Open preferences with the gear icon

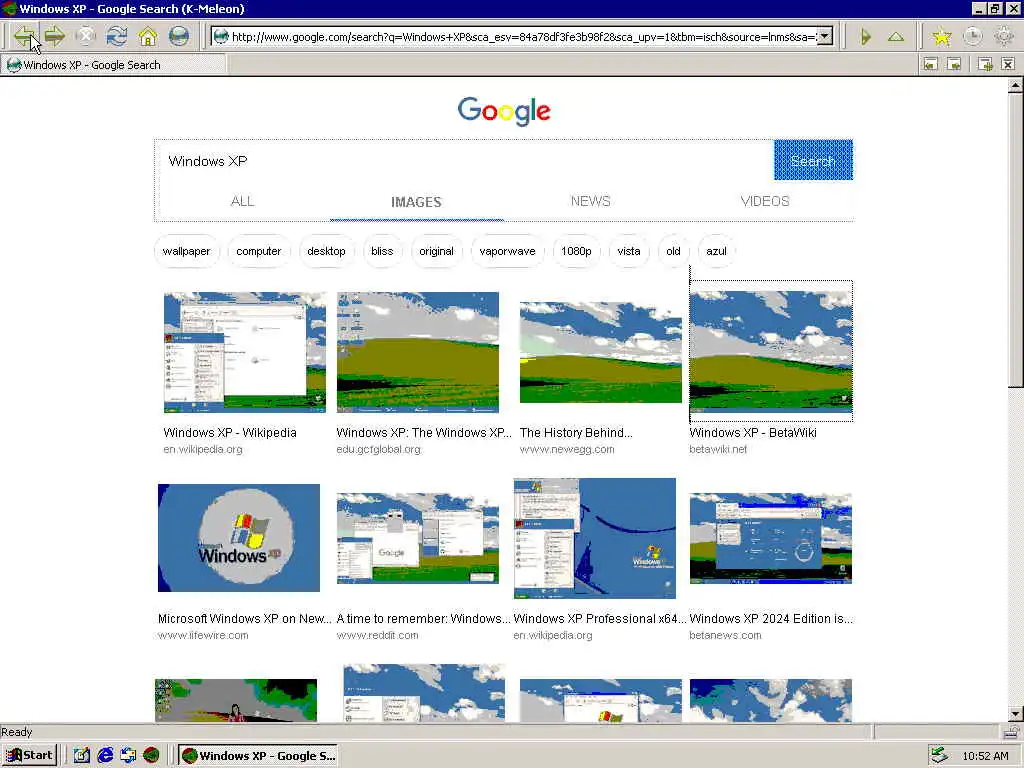tap(1003, 37)
